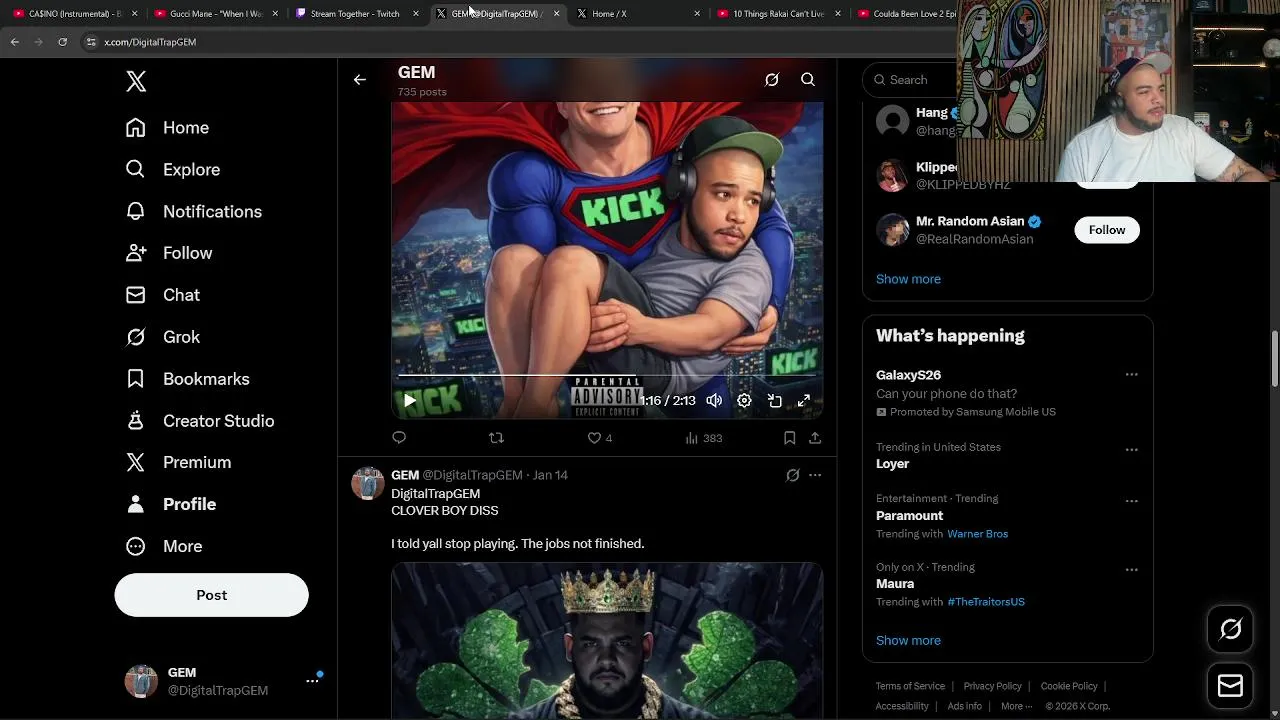Open more options for Loyer trend
This screenshot has width=1280, height=720.
1131,450
